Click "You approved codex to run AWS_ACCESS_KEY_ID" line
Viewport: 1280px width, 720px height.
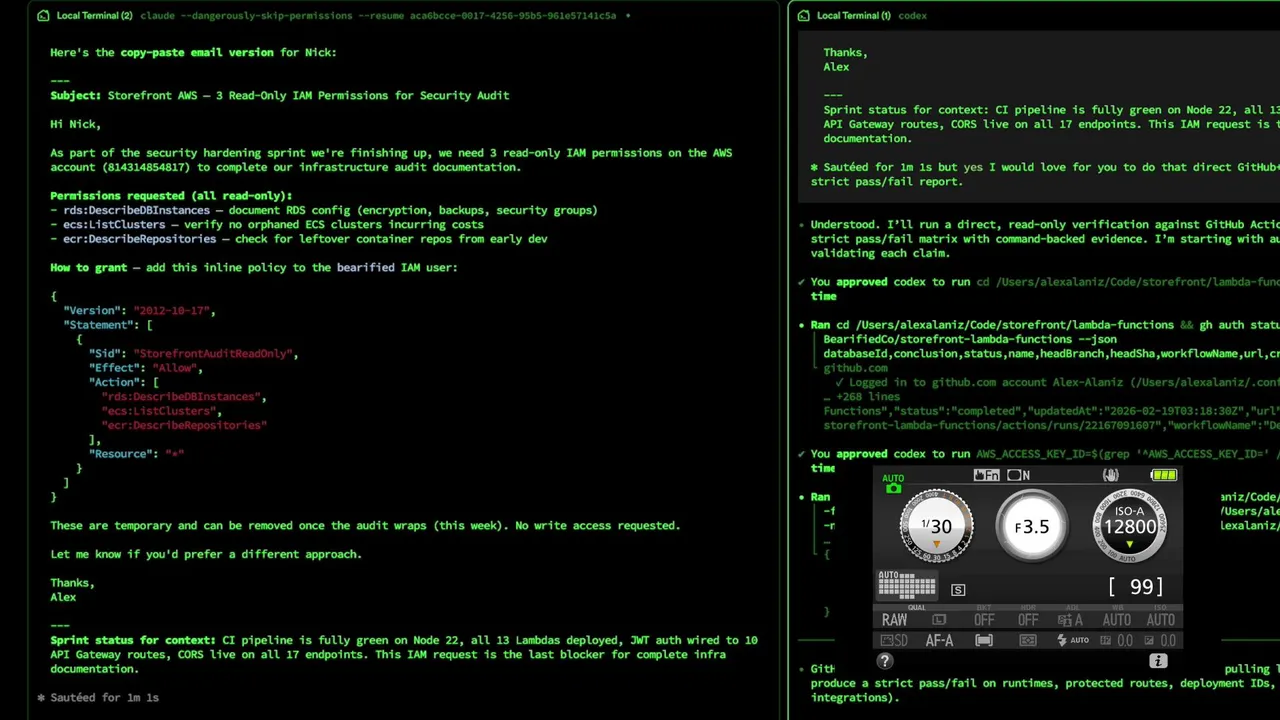pos(1045,454)
